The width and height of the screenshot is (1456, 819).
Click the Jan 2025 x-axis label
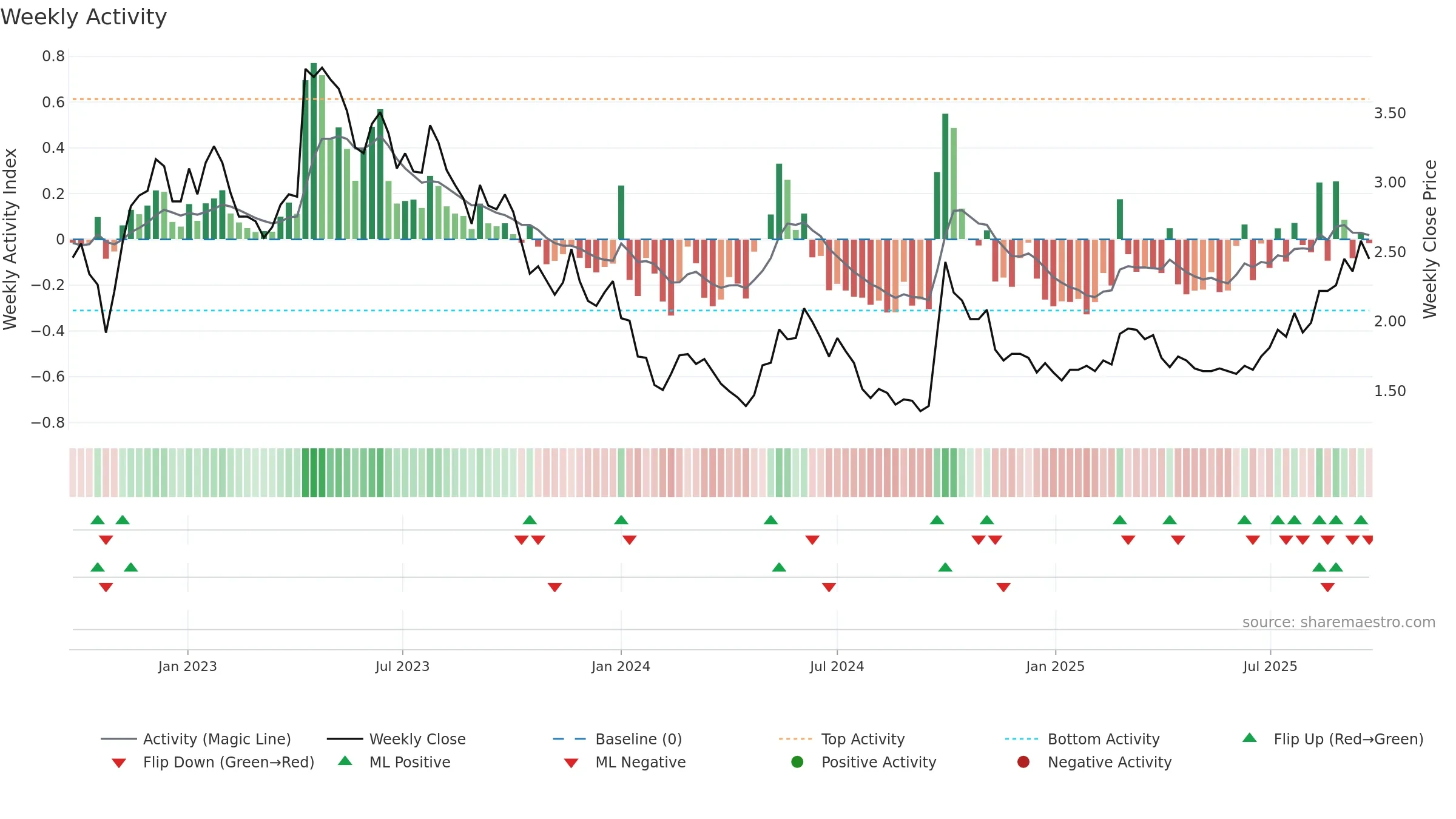(x=1055, y=666)
